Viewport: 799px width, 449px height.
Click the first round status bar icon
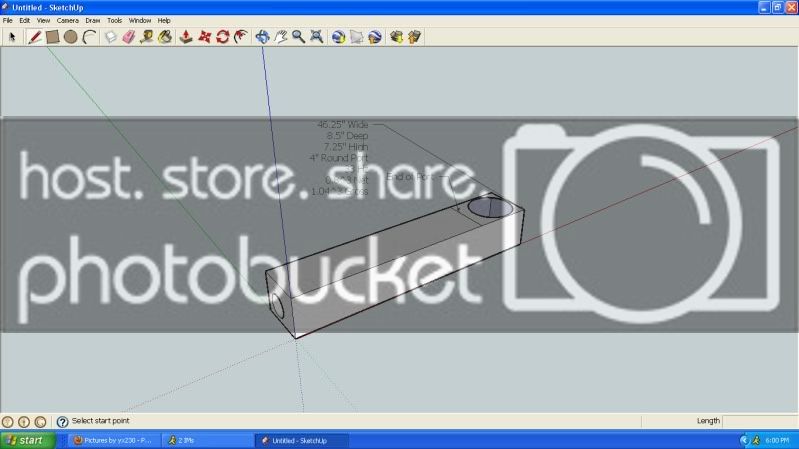(8, 421)
